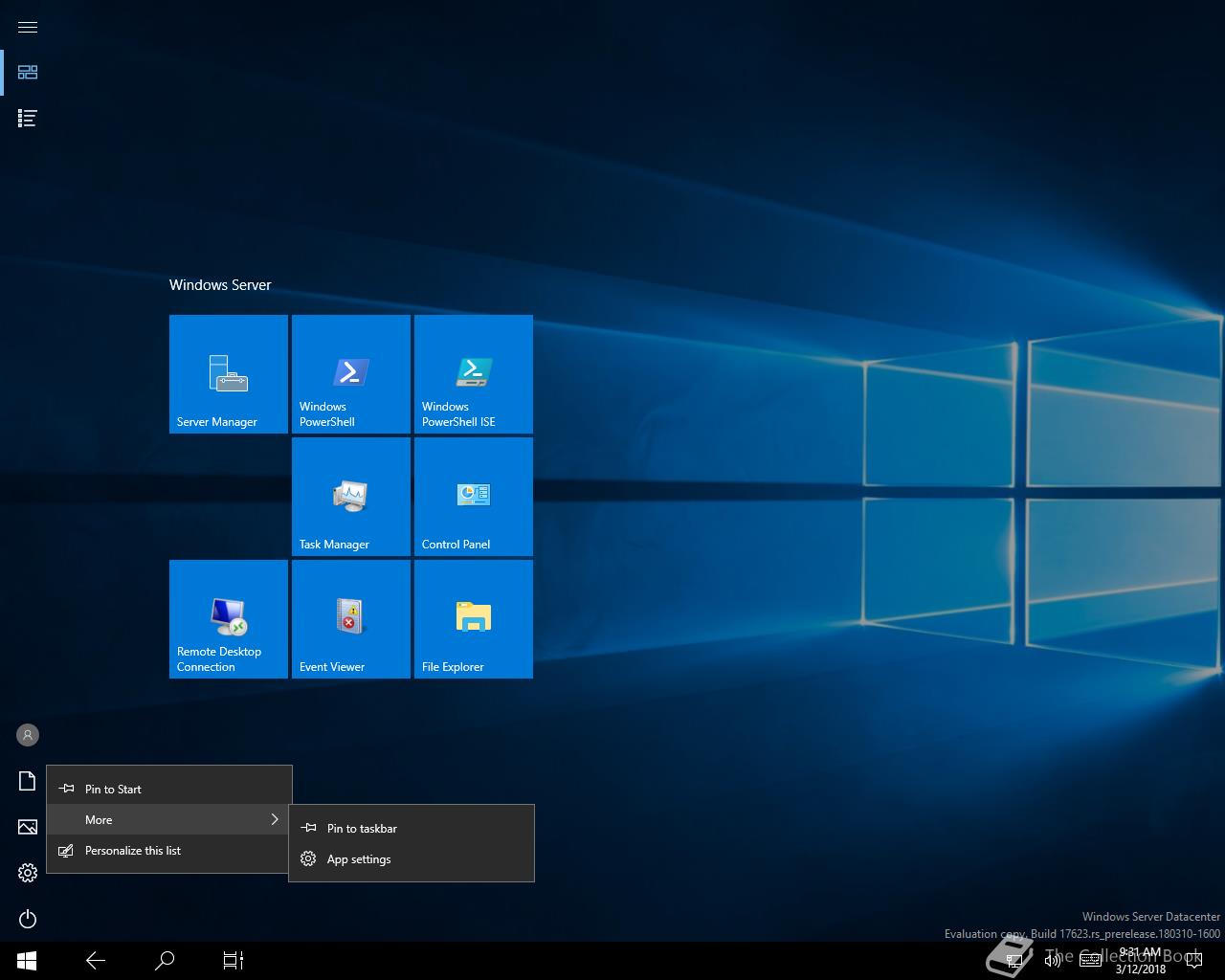Image resolution: width=1225 pixels, height=980 pixels.
Task: Launch the Windows PowerShell tile
Action: [x=351, y=374]
